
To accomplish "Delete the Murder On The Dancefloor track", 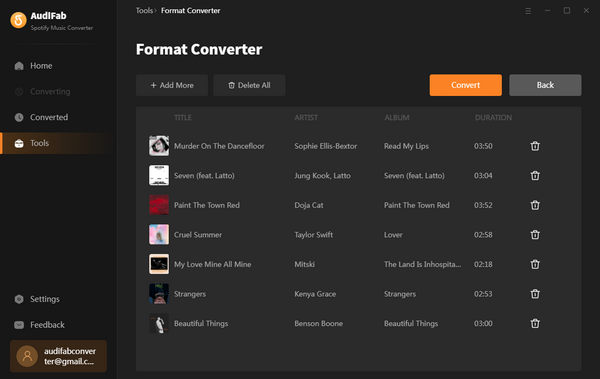I will (535, 146).
